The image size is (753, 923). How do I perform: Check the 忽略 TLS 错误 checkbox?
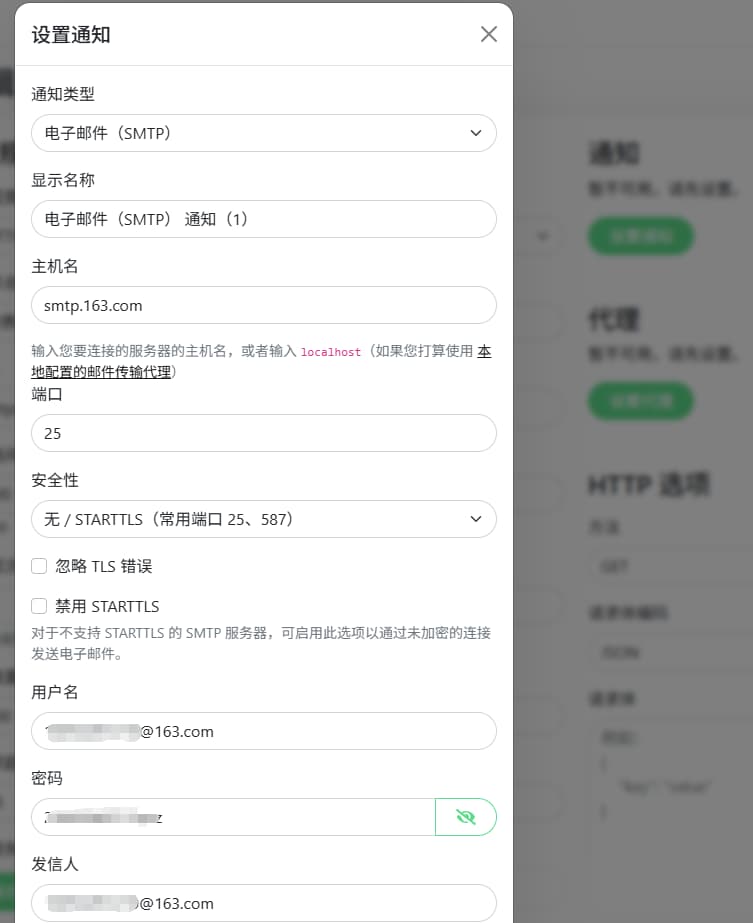coord(39,566)
